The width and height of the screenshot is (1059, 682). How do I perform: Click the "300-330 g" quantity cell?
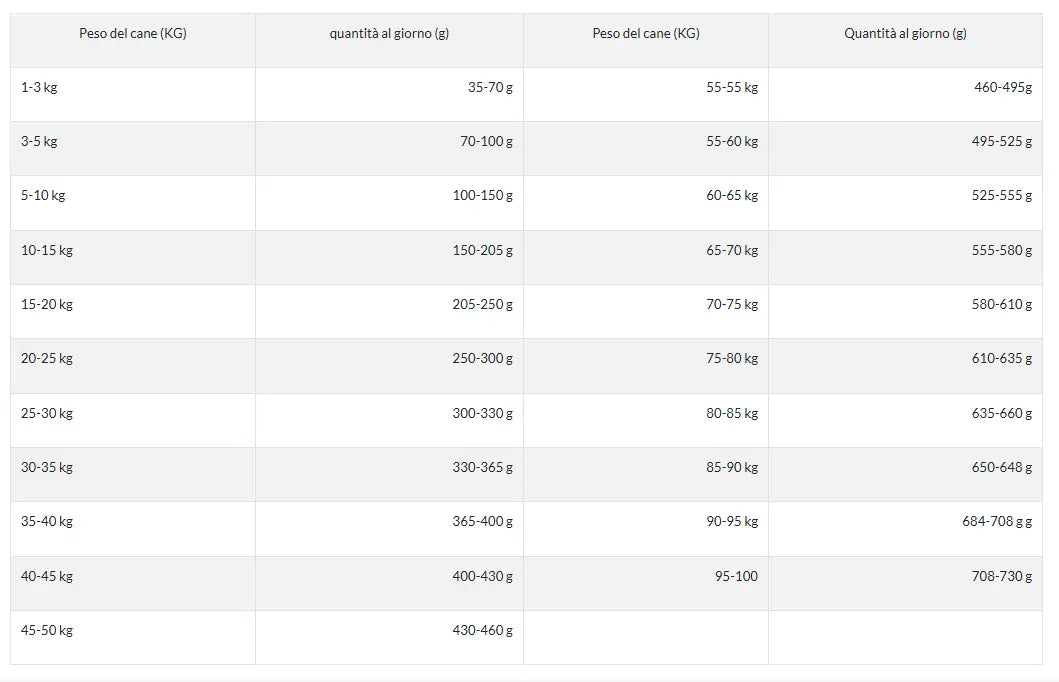pyautogui.click(x=482, y=414)
